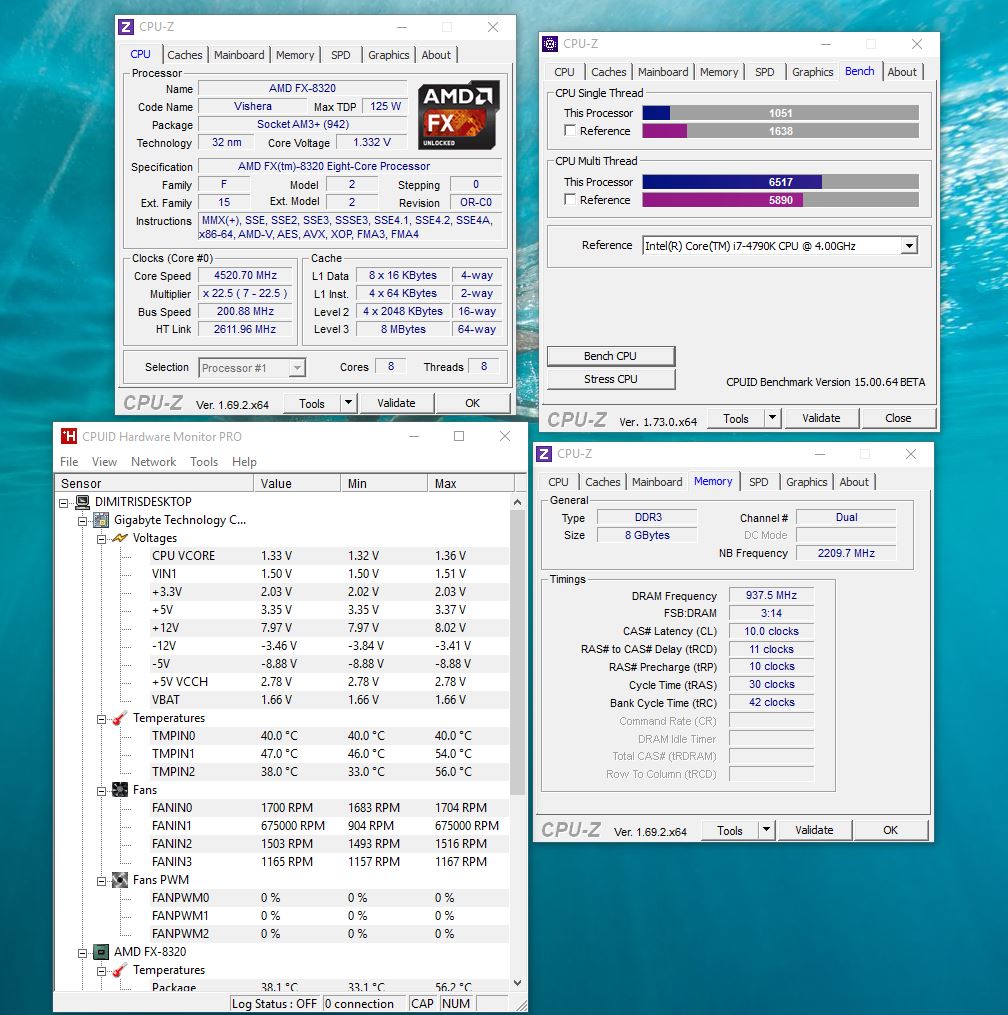Open the SPD tab in the Bench window
1008x1015 pixels.
tap(765, 72)
